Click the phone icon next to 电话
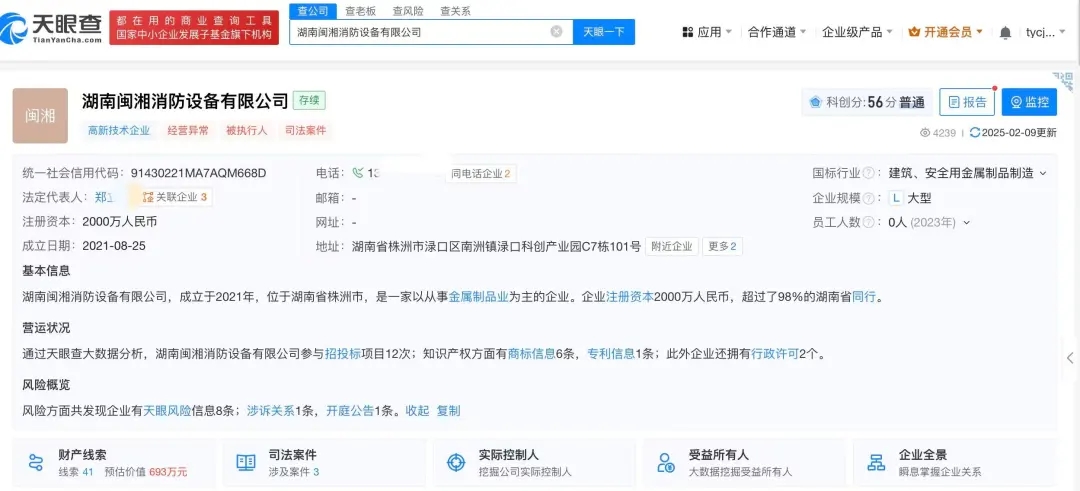Viewport: 1080px width, 491px height. (x=357, y=173)
